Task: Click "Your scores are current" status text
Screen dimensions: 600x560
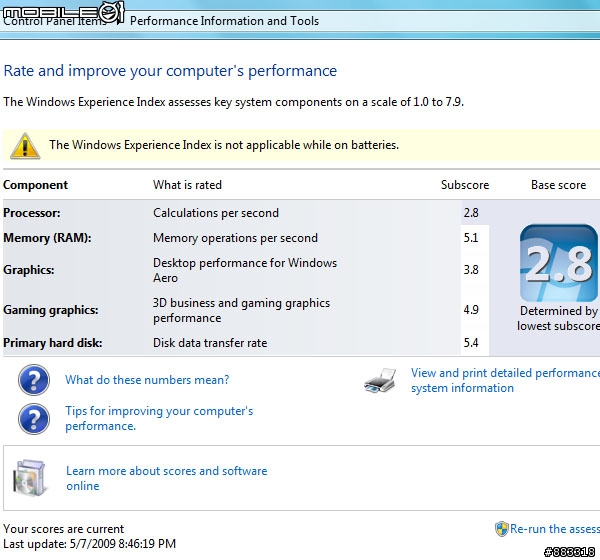Action: coord(64,529)
